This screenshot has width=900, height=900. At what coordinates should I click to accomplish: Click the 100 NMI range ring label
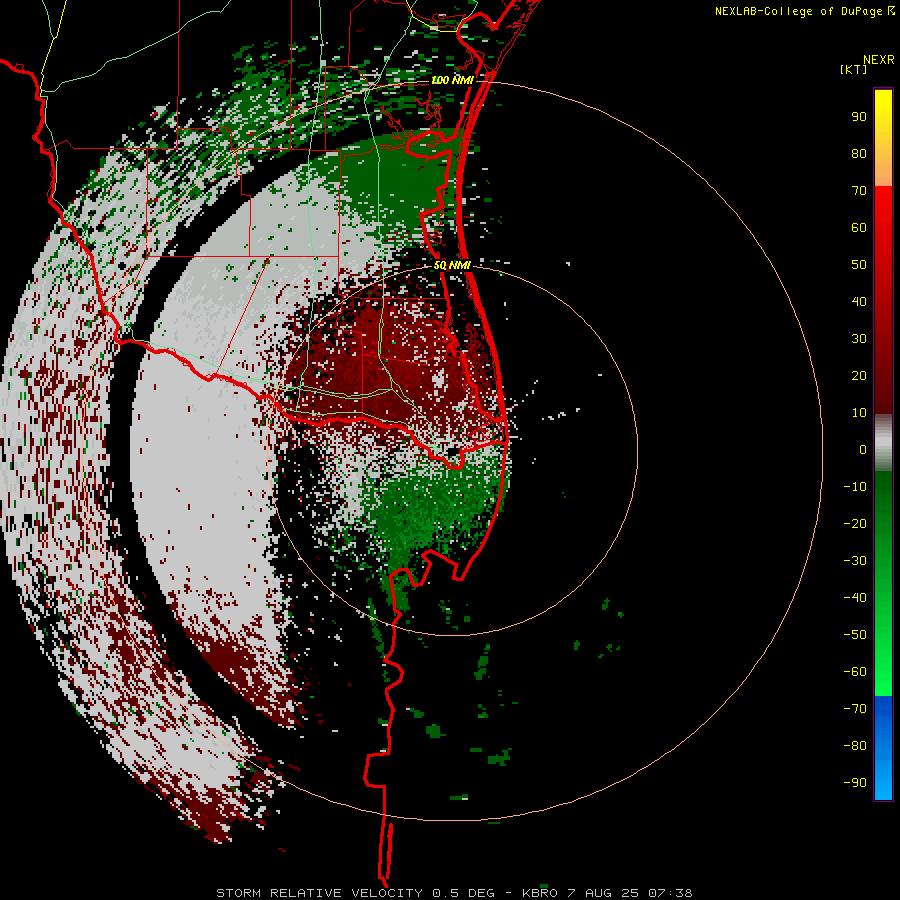452,80
